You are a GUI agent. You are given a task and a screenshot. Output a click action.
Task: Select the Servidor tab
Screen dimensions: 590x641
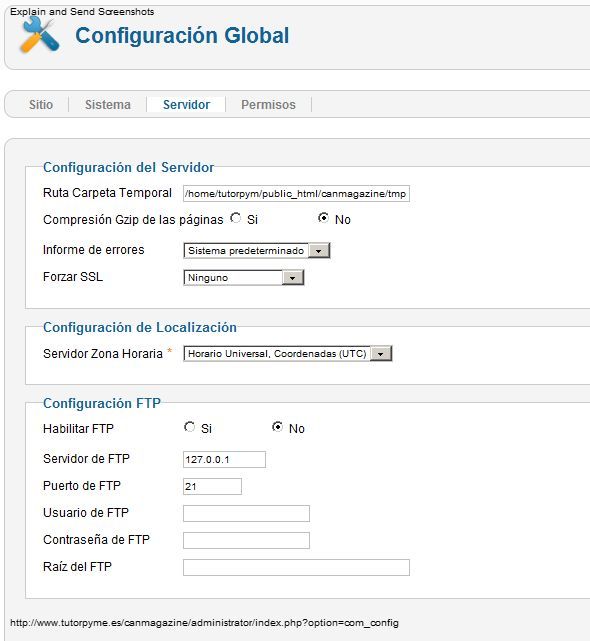[x=186, y=105]
